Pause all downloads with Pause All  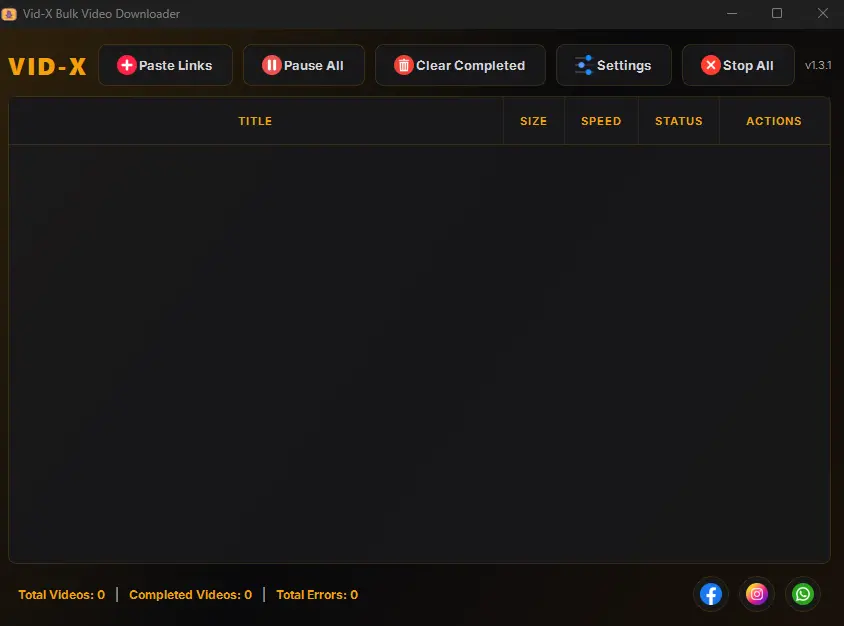pyautogui.click(x=304, y=65)
